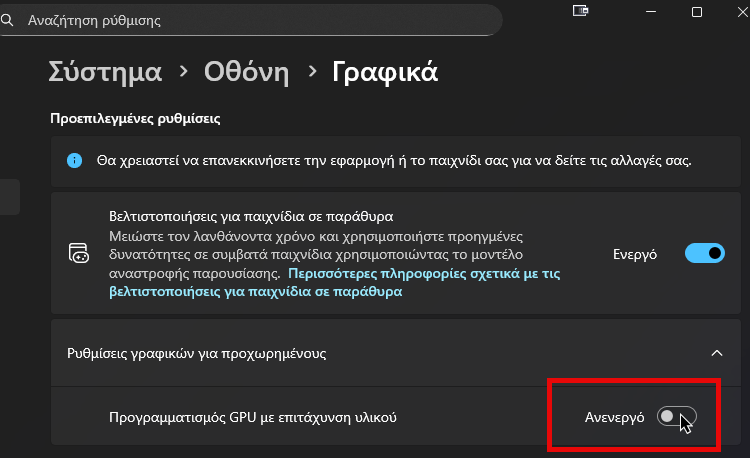Click the Ρυθμίσεις γραφικών για προχωρημένους header

pyautogui.click(x=210, y=353)
